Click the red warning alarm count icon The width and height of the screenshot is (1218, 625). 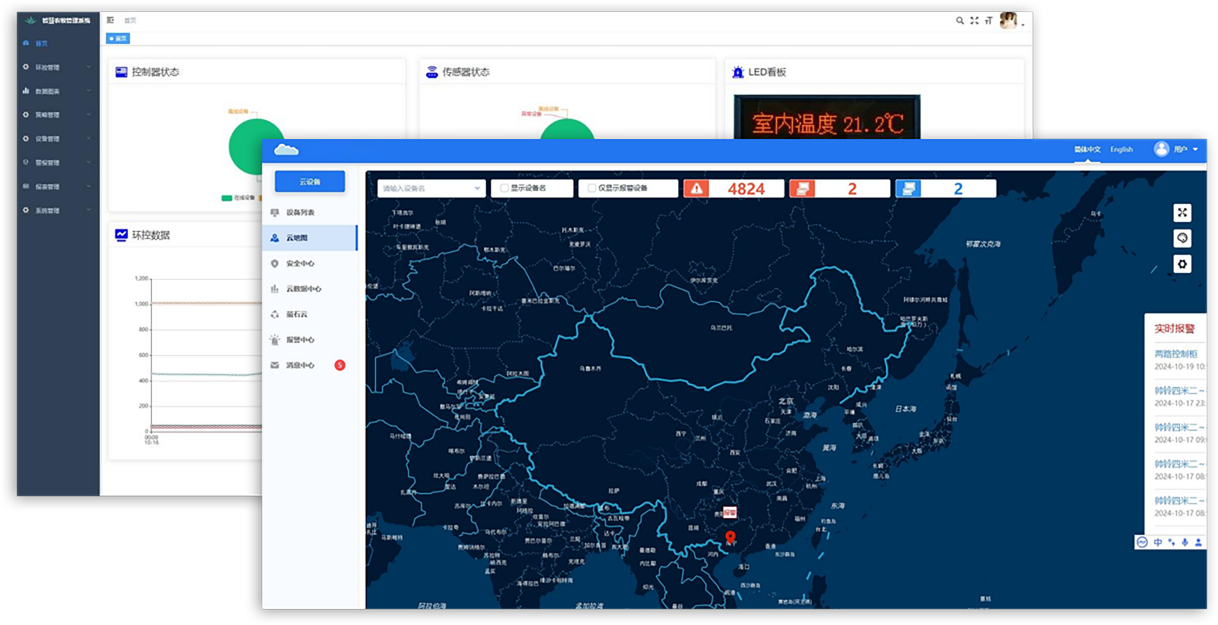[698, 189]
